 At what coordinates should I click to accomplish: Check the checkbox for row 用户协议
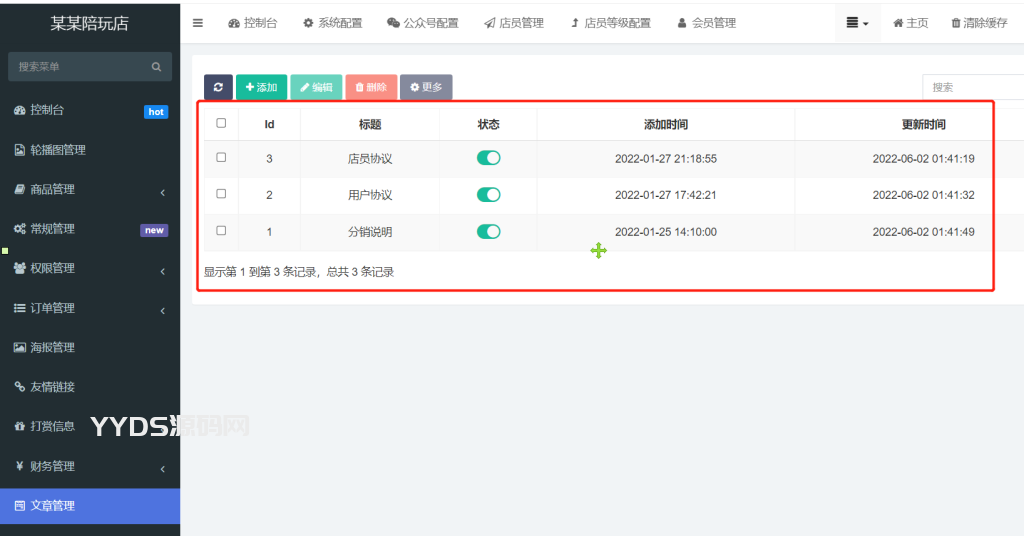[x=221, y=194]
